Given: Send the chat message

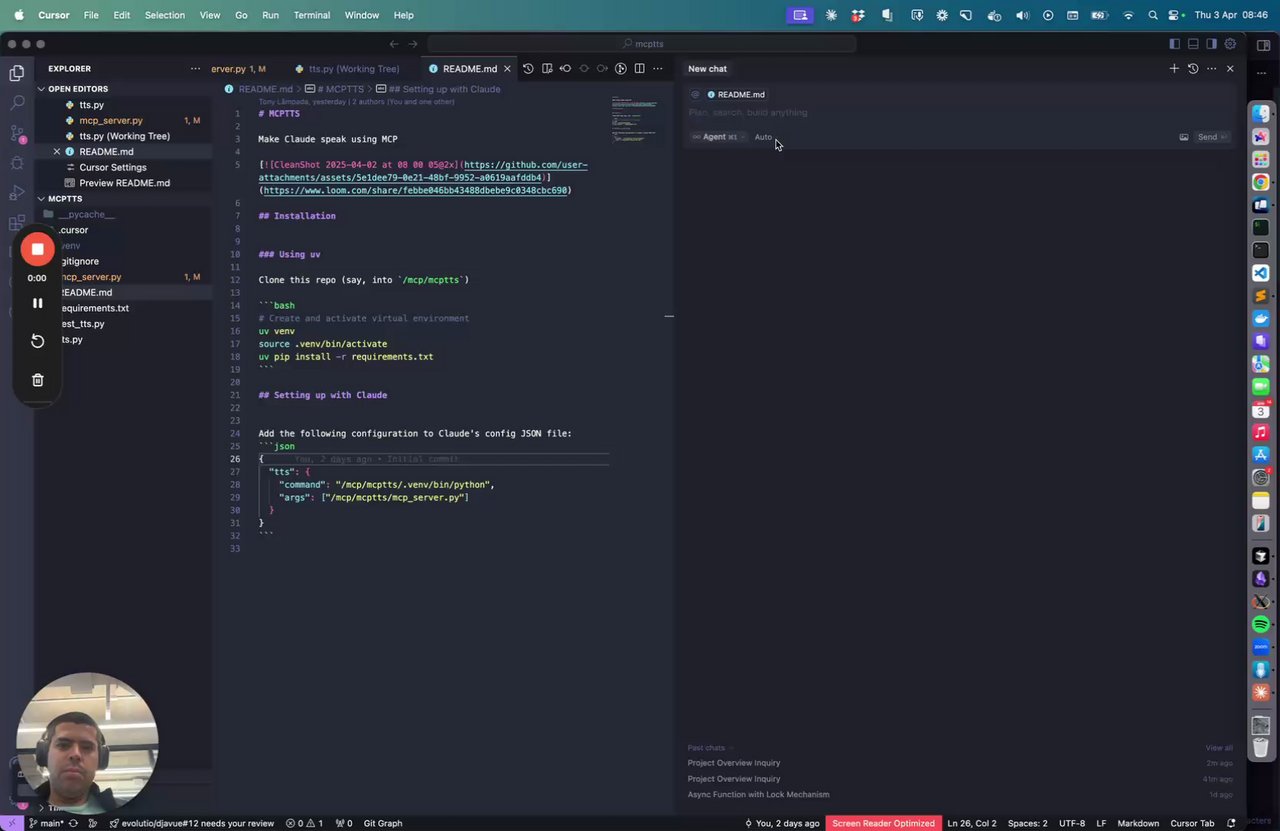Looking at the screenshot, I should click(1212, 137).
